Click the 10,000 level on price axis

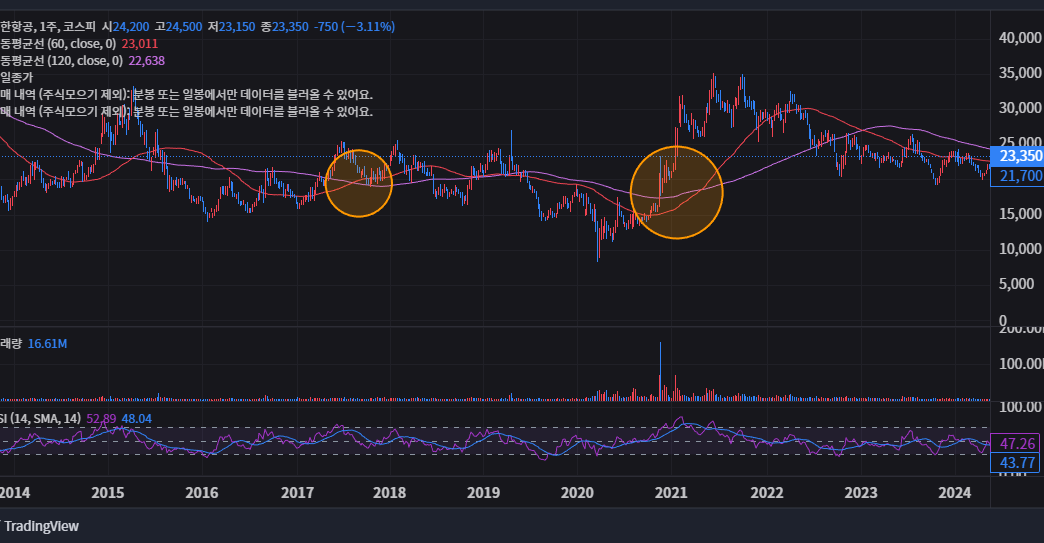1020,248
